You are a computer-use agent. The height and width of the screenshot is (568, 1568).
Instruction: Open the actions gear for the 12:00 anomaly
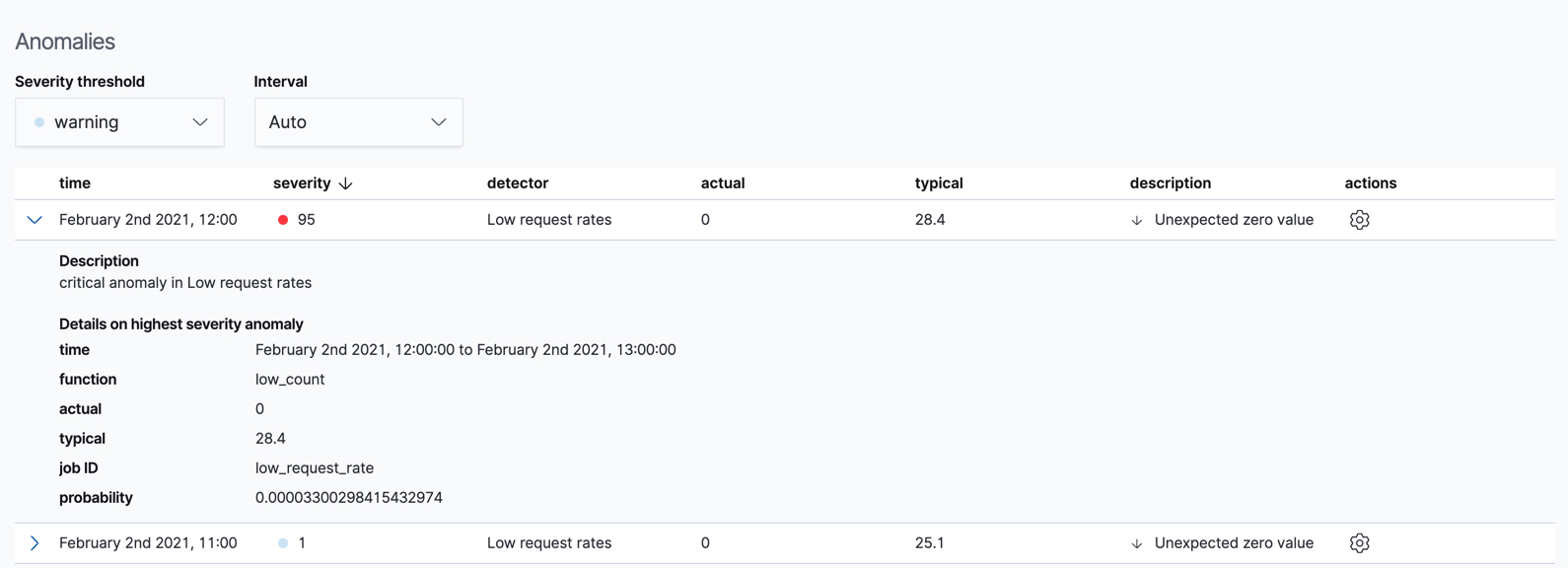[1359, 219]
